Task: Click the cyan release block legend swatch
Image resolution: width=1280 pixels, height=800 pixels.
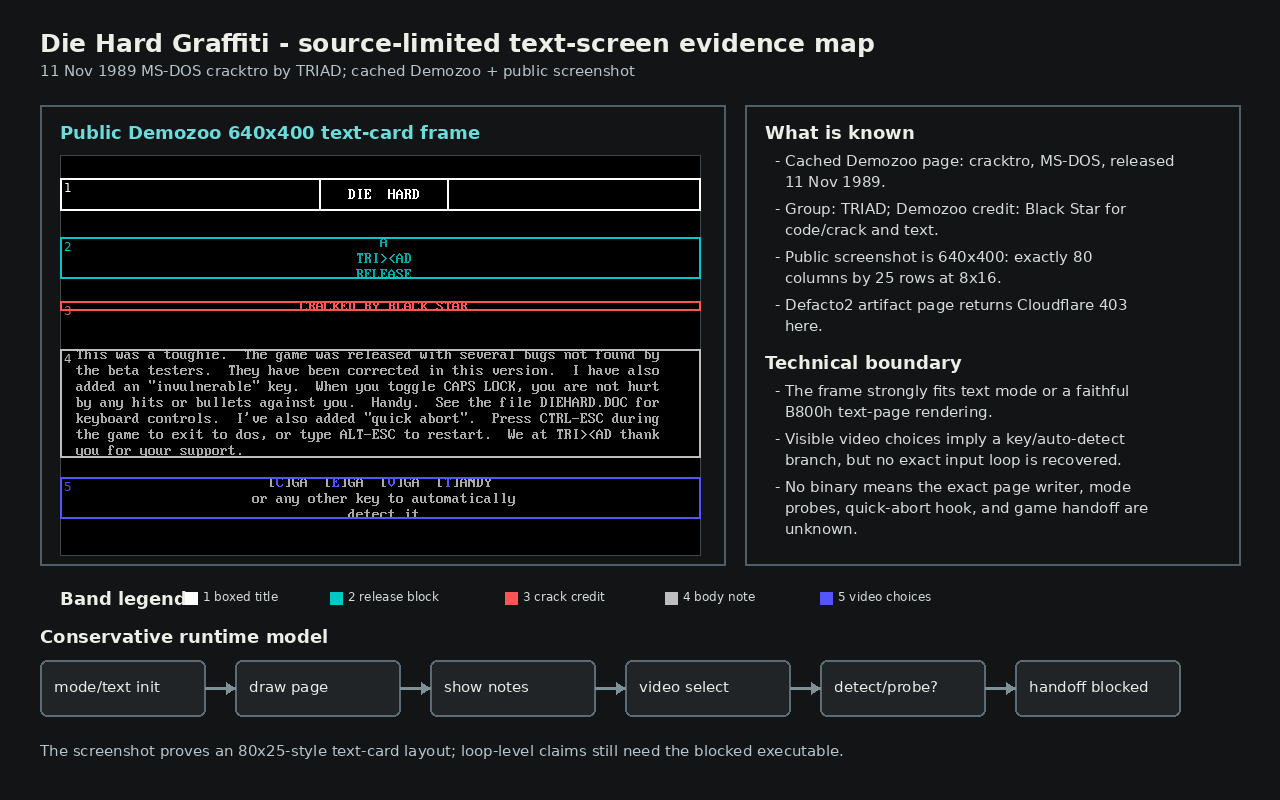Action: tap(336, 598)
